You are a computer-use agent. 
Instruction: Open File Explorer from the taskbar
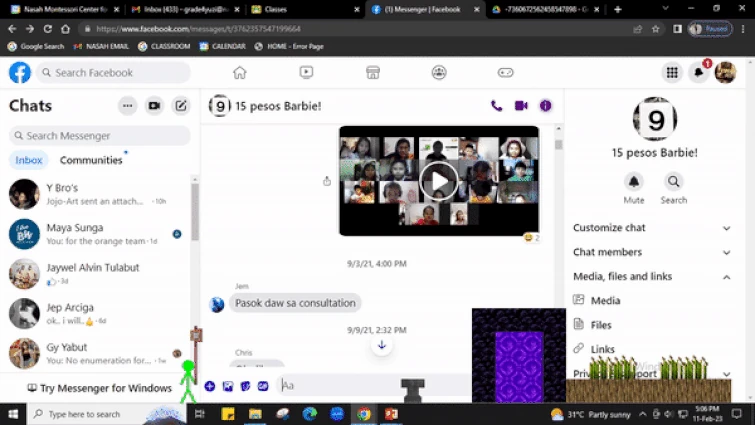pyautogui.click(x=255, y=414)
